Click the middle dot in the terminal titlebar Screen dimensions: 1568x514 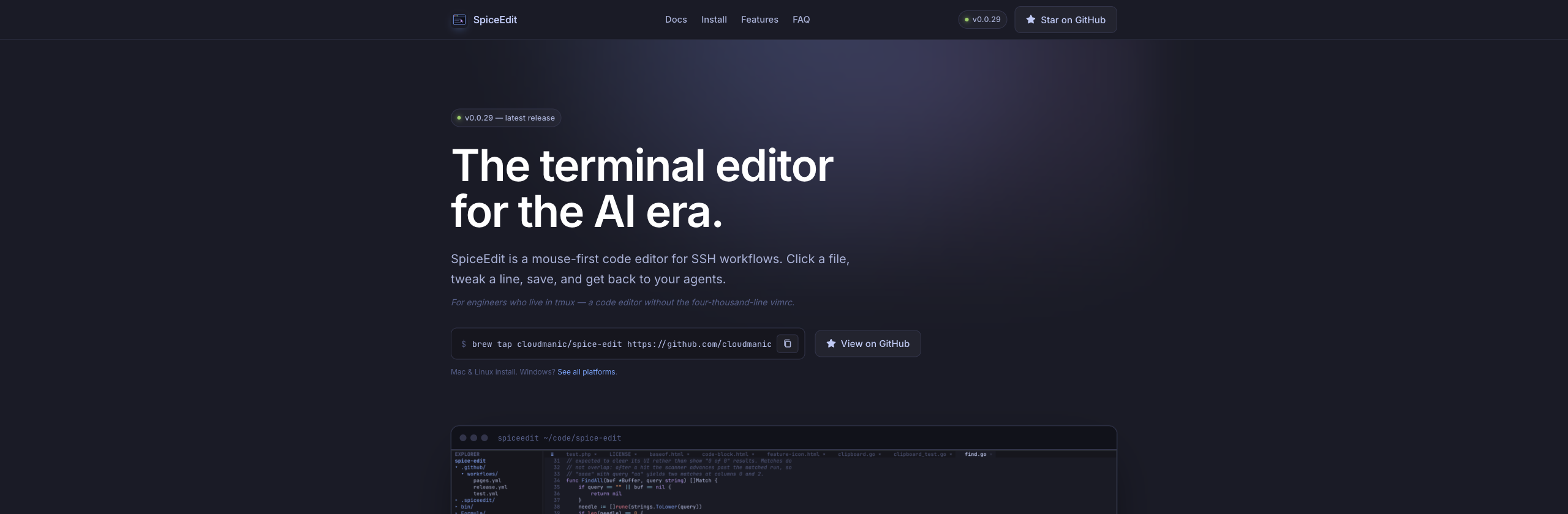tap(473, 438)
